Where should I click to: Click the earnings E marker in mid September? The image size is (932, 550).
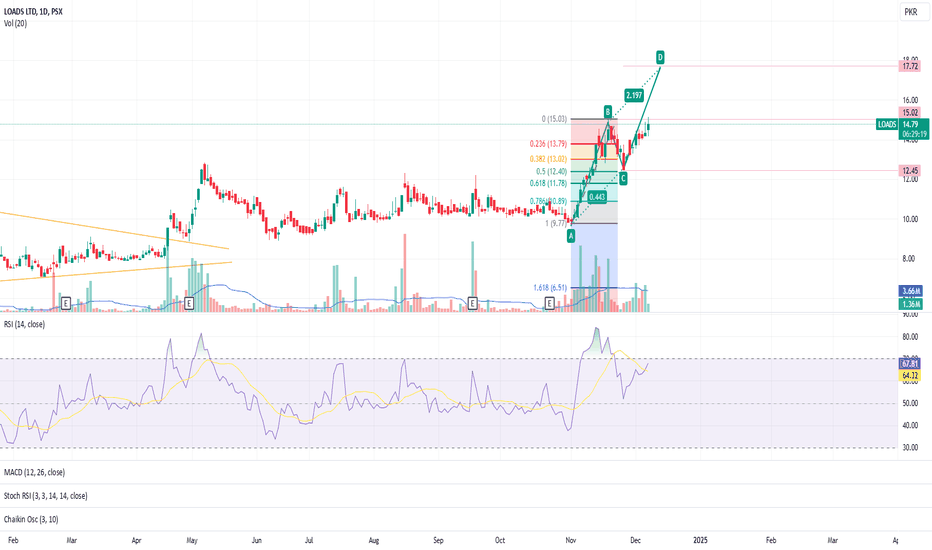472,303
